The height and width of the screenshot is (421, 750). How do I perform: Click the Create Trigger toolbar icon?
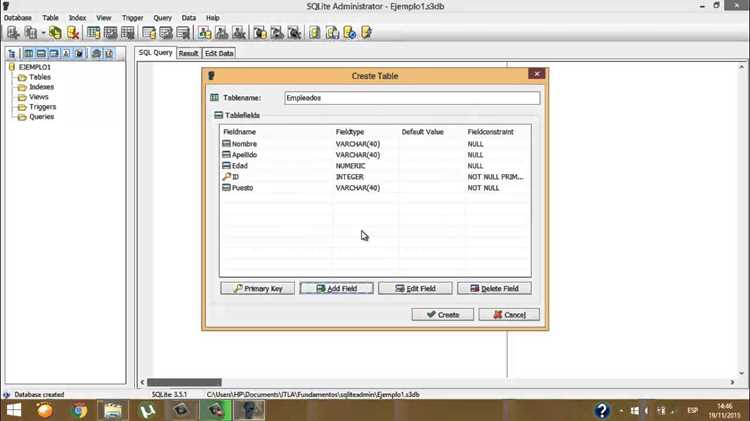[x=260, y=33]
